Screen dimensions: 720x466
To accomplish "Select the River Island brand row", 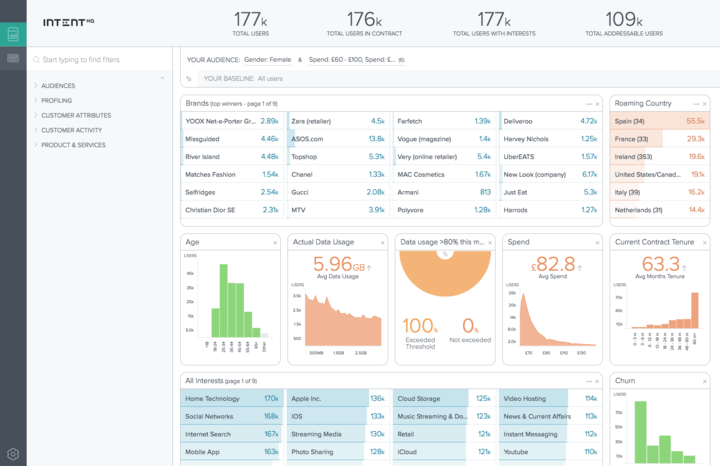I will pos(232,157).
